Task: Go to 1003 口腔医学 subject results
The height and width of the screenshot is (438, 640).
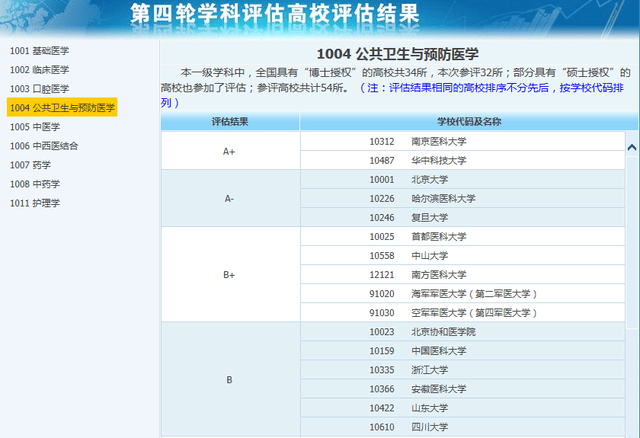Action: (39, 88)
